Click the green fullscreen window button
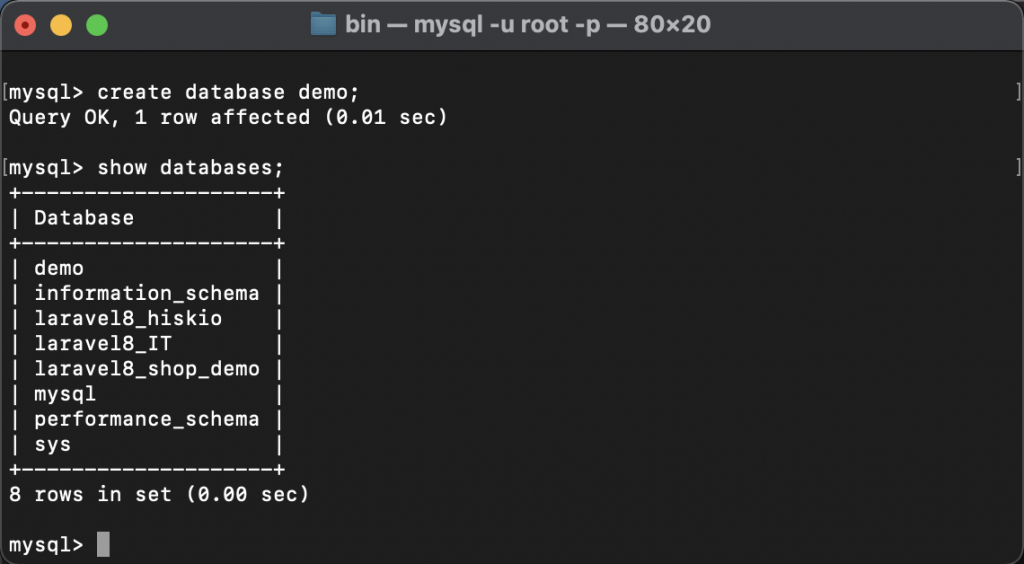This screenshot has width=1024, height=564. 96,25
